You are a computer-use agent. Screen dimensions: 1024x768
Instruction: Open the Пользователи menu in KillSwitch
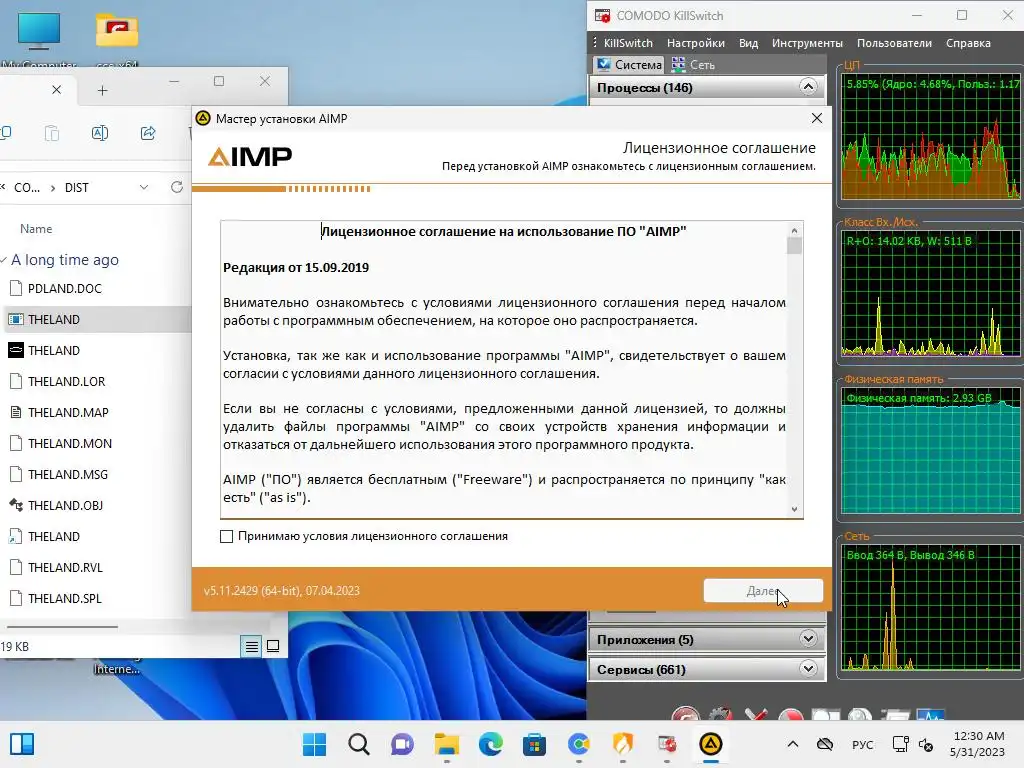(894, 43)
